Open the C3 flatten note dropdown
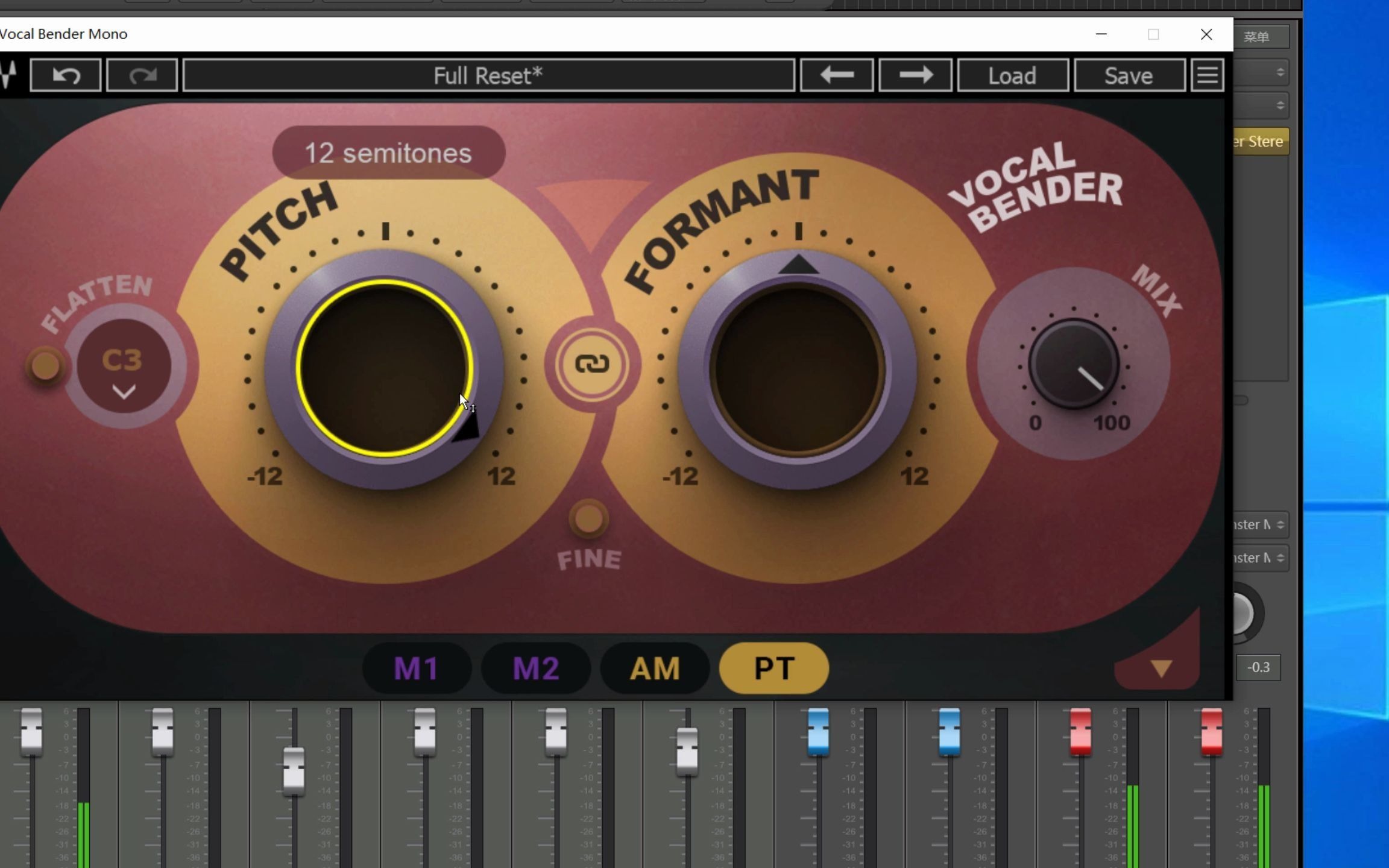The image size is (1389, 868). click(x=124, y=366)
